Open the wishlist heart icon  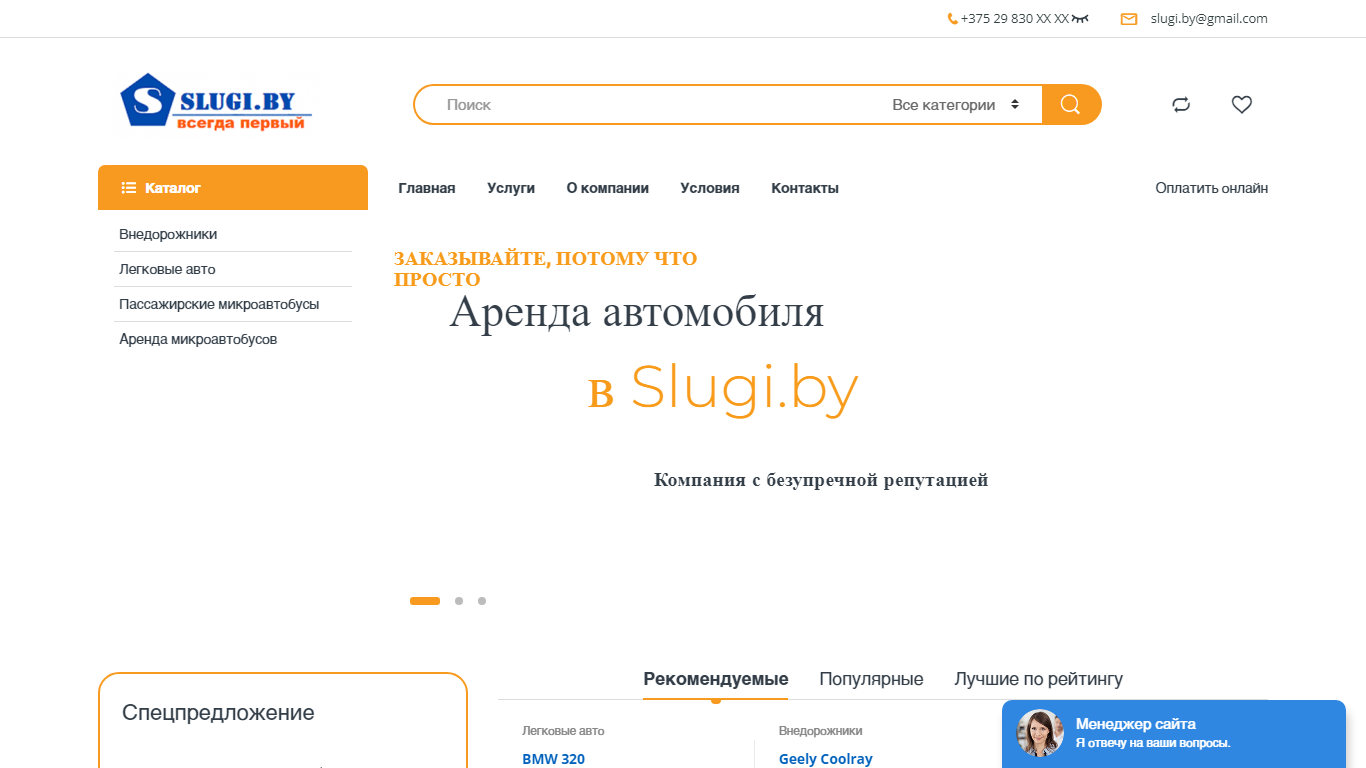1242,105
